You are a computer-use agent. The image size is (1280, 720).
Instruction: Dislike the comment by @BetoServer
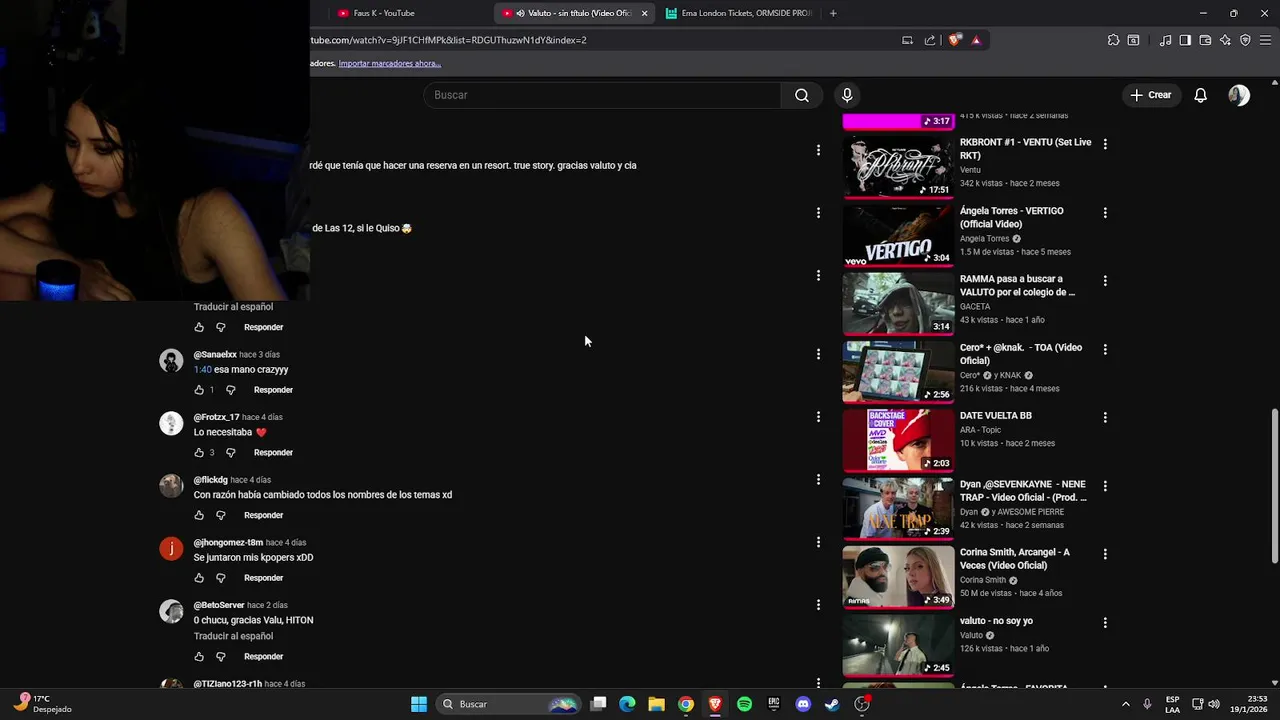coord(221,657)
